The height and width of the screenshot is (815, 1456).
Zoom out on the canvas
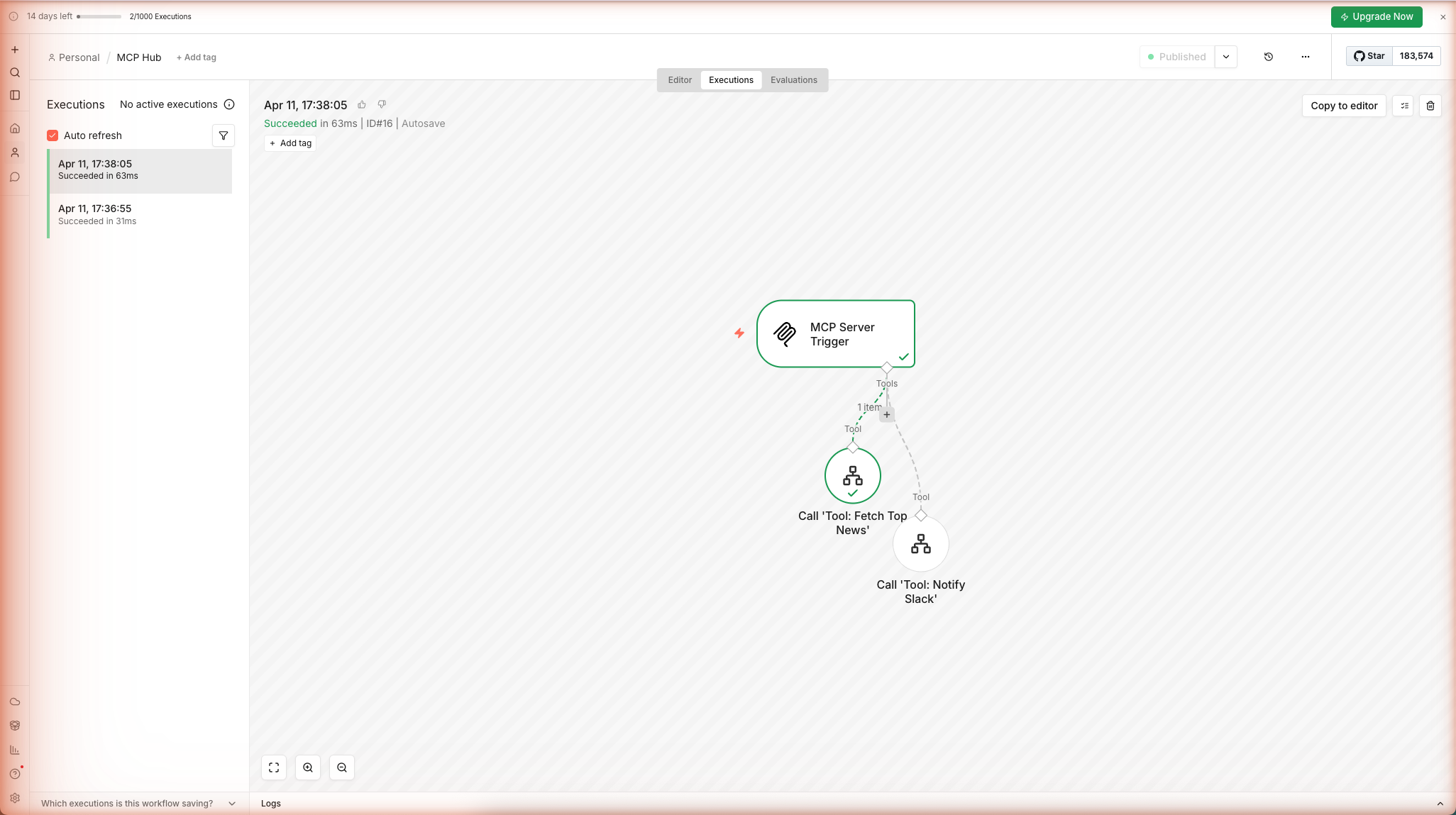coord(342,767)
